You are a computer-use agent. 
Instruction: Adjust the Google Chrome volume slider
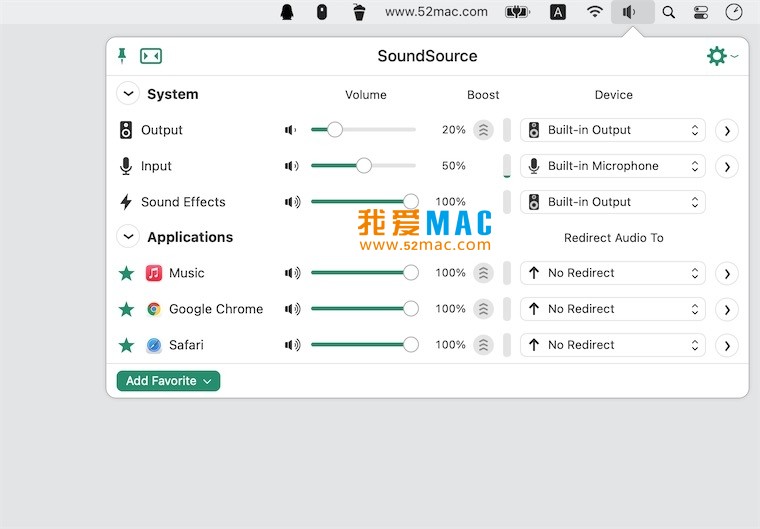[x=364, y=308]
